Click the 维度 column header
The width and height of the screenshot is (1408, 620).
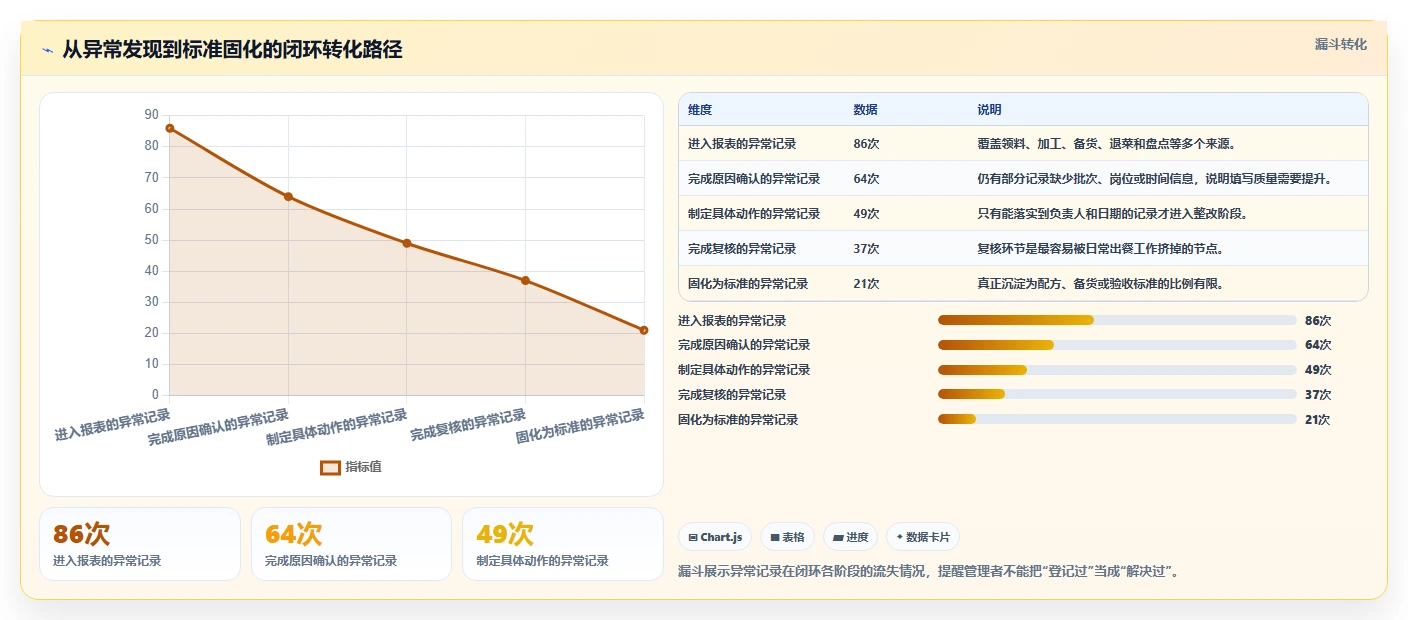tap(700, 110)
